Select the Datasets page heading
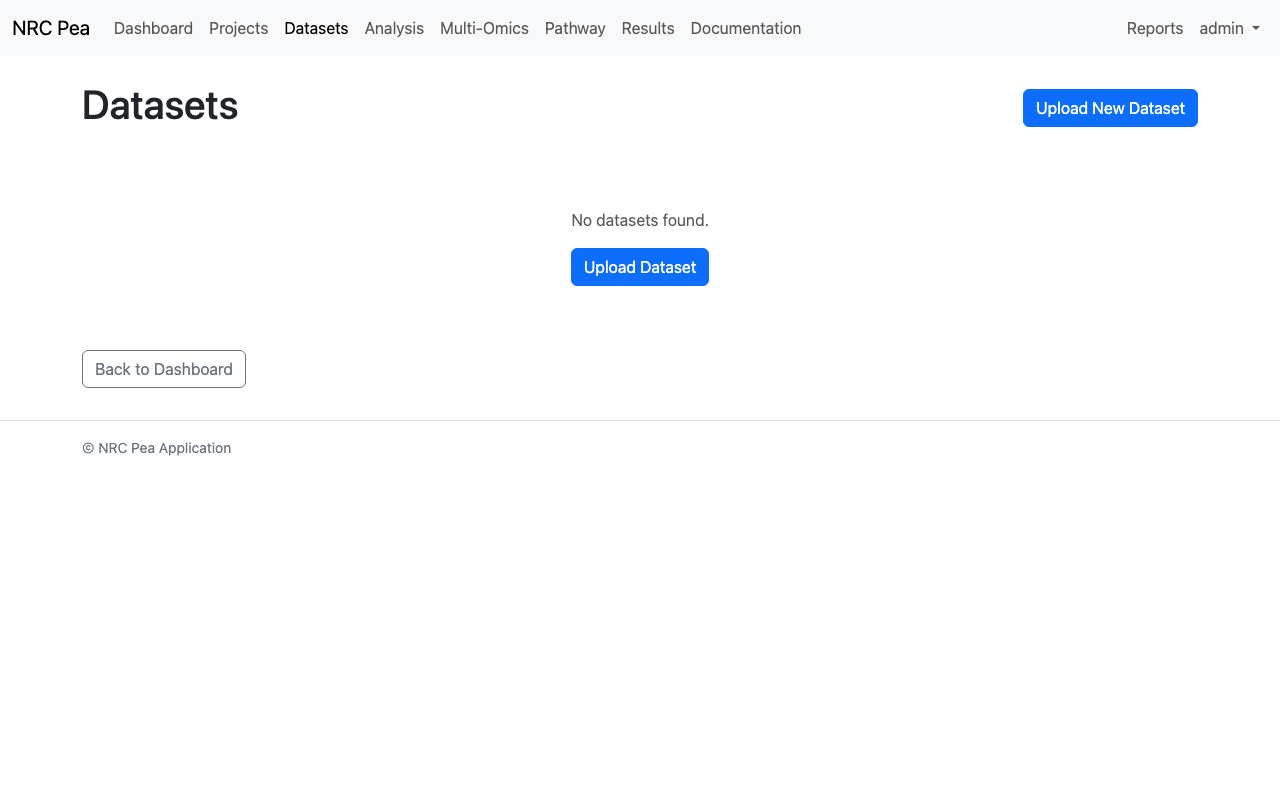Screen dimensions: 1280x800 [x=160, y=105]
